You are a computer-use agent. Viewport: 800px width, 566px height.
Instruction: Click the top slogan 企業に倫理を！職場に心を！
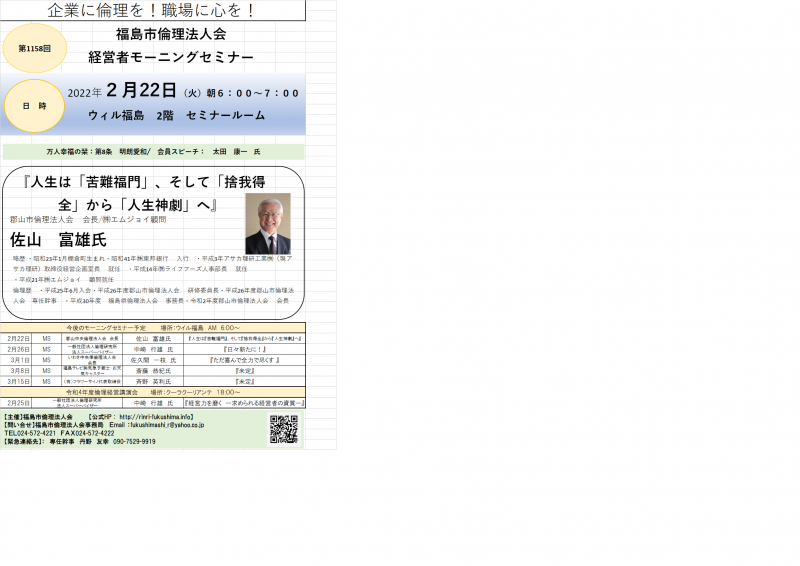pyautogui.click(x=152, y=11)
